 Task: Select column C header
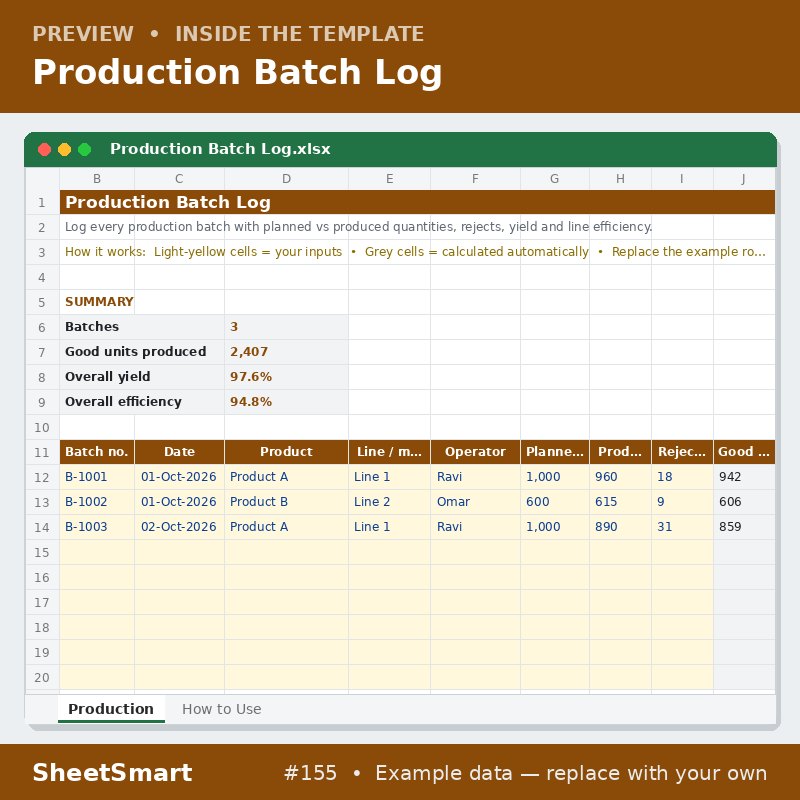(x=179, y=179)
